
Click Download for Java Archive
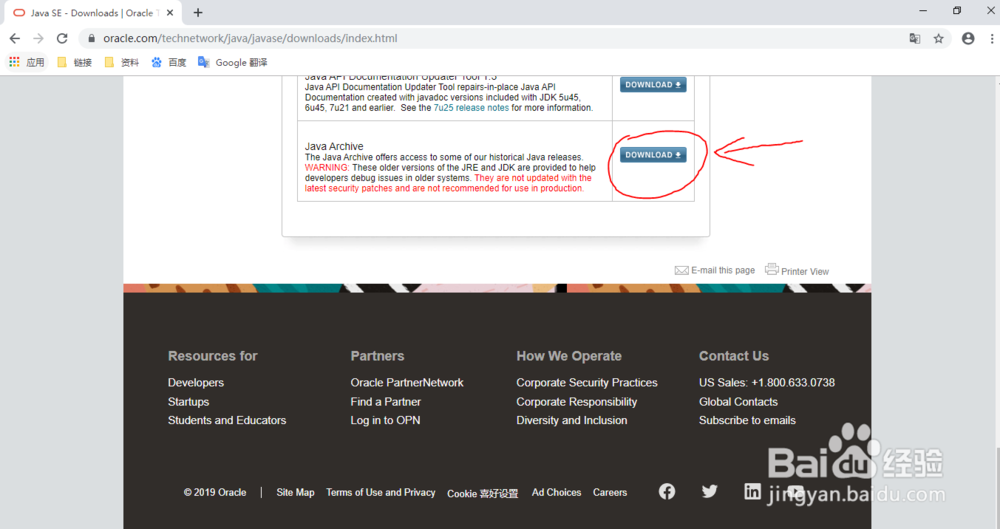tap(653, 154)
